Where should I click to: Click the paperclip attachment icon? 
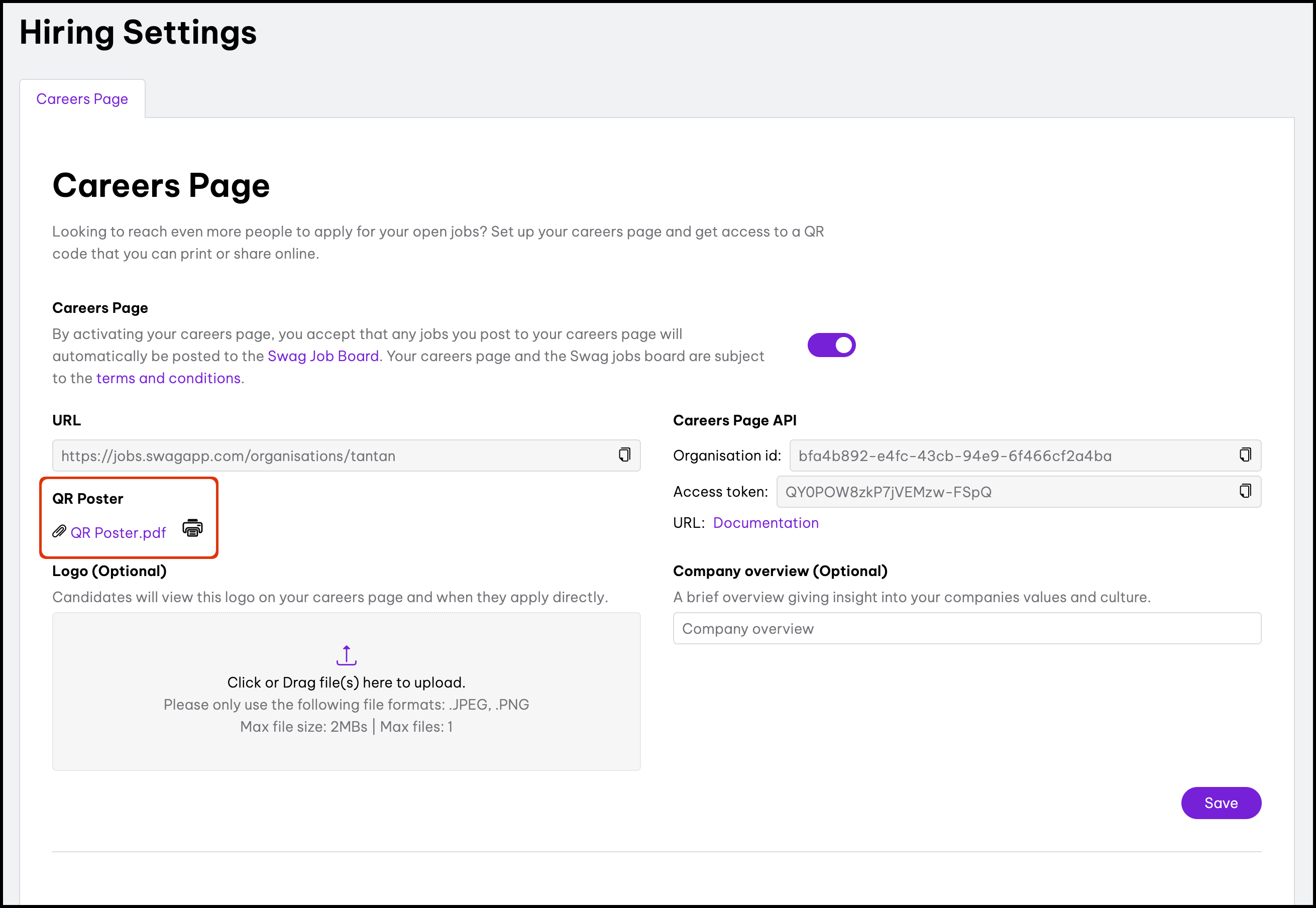[59, 531]
